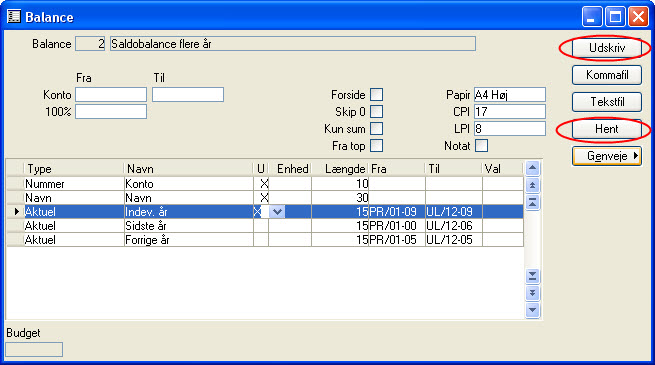The image size is (655, 365).
Task: Click the Budget field at bottom
Action: 34,350
